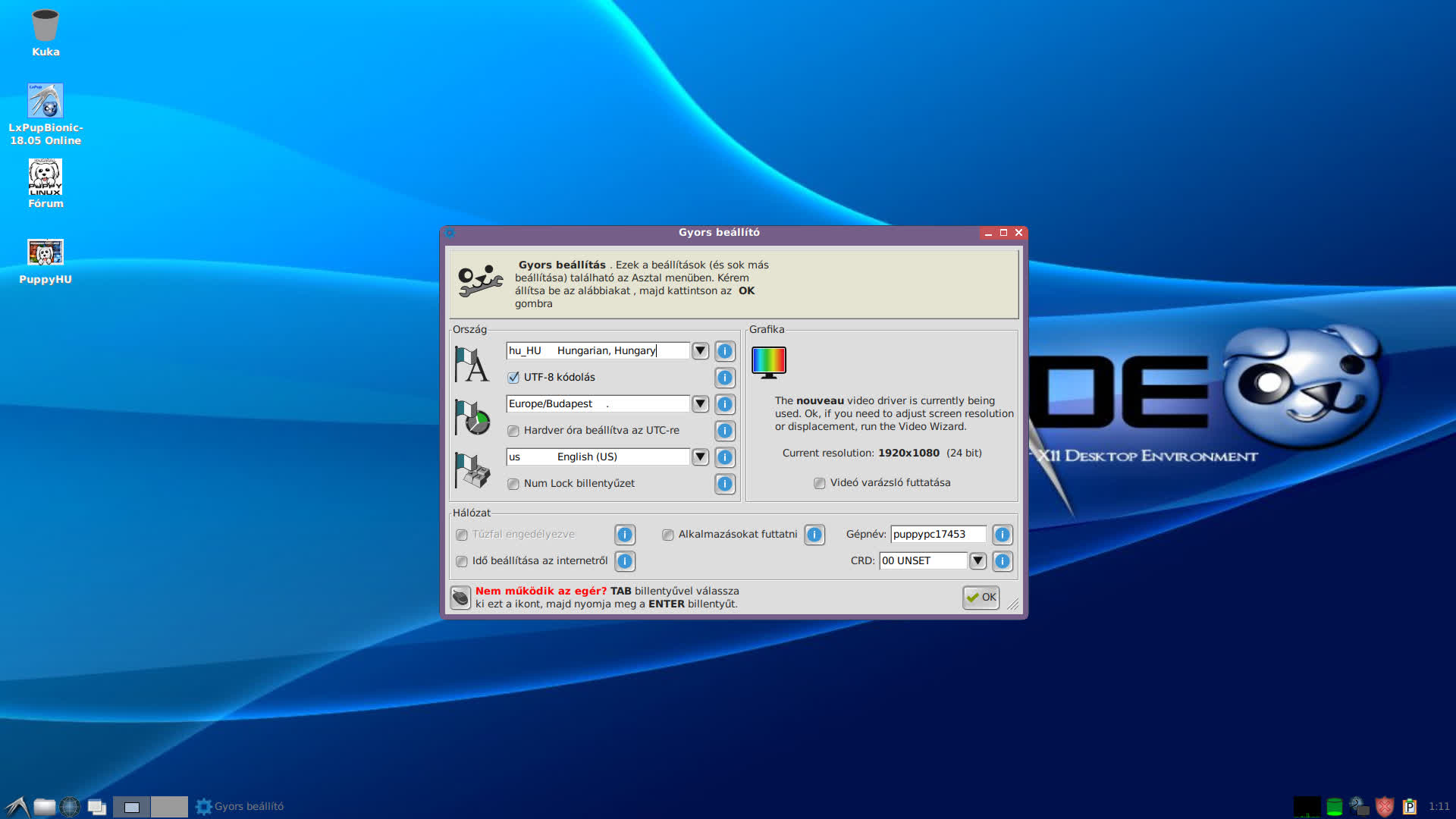Show info for Idő beállítása az internetről

[625, 561]
